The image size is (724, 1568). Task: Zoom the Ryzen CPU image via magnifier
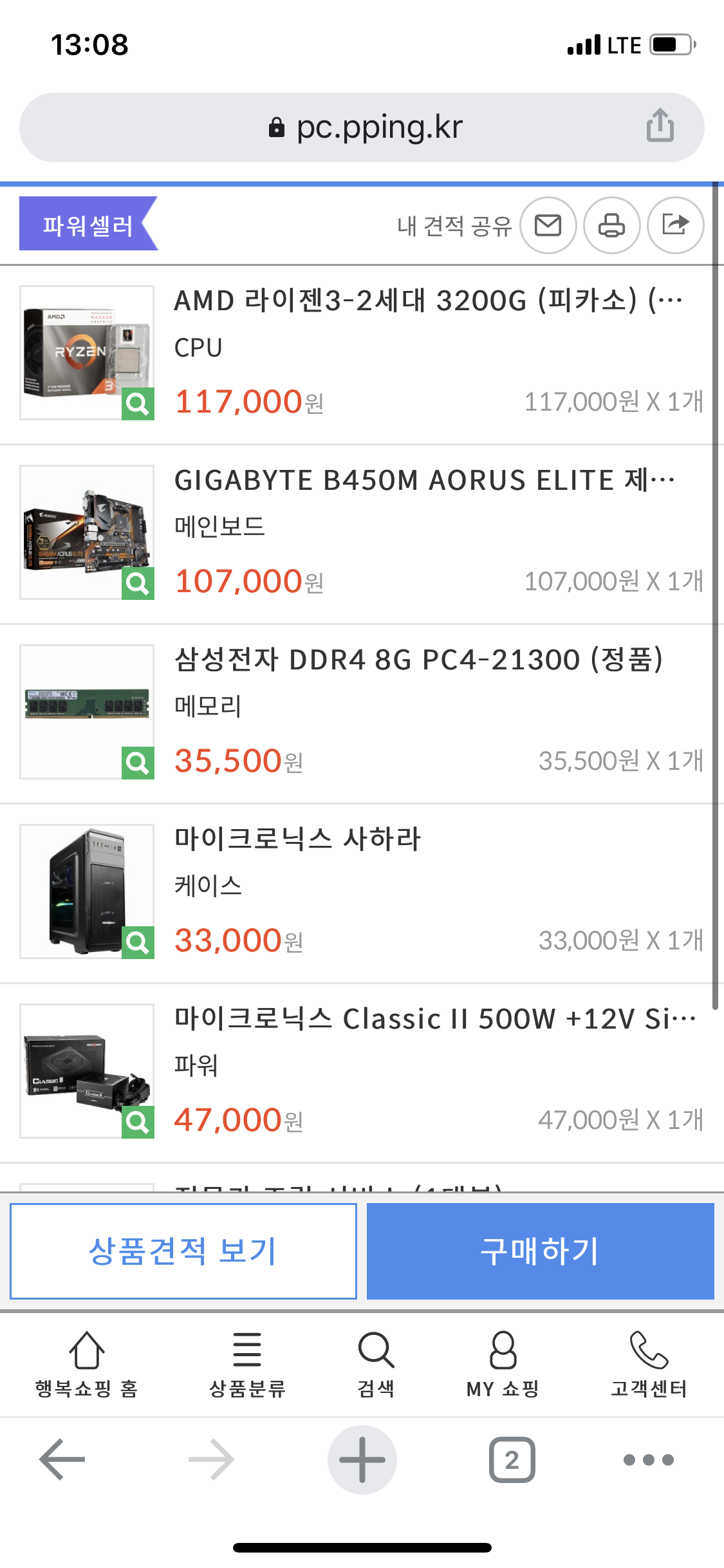pos(138,404)
